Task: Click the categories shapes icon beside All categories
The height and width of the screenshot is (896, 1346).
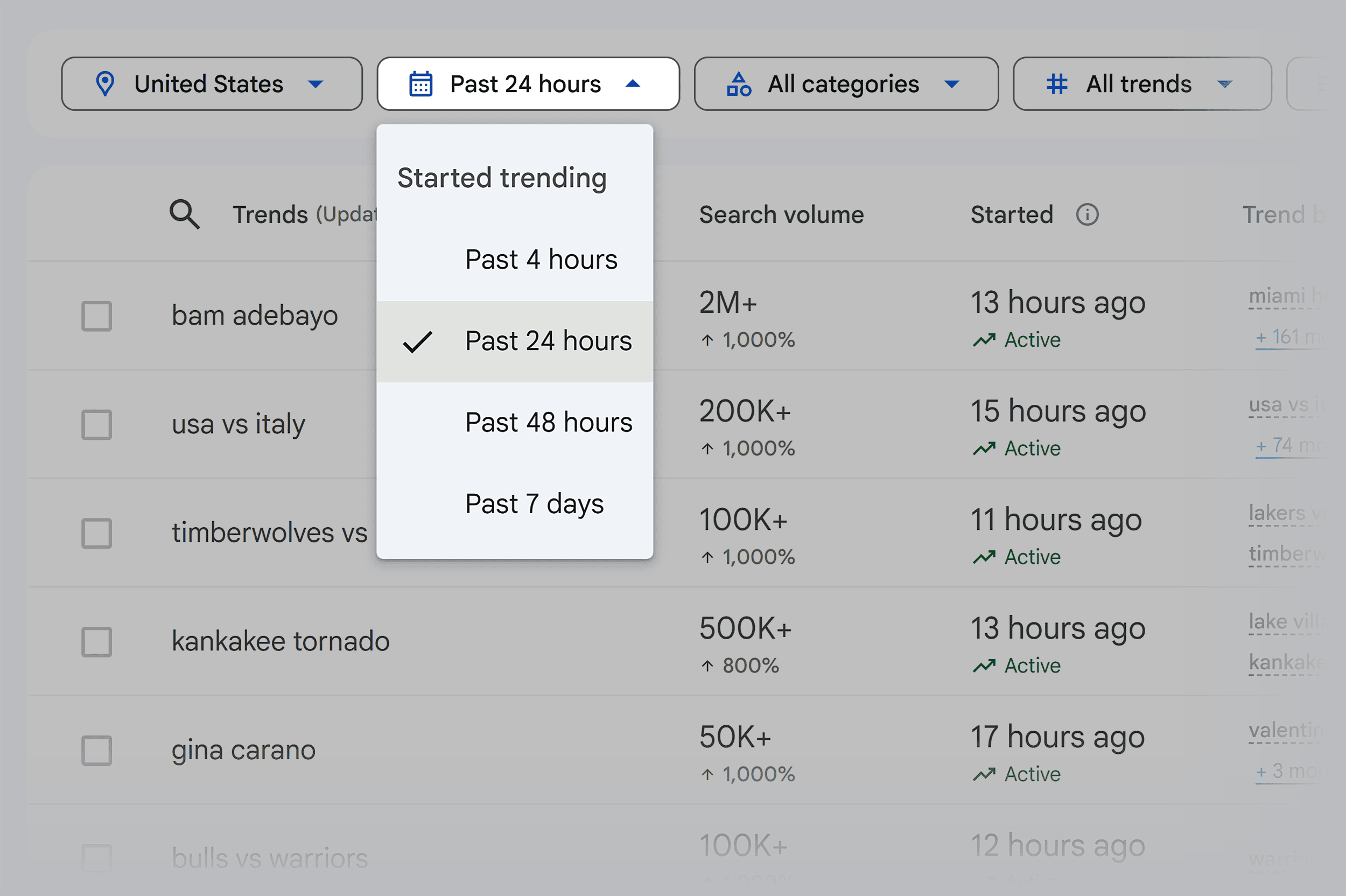Action: (x=738, y=83)
